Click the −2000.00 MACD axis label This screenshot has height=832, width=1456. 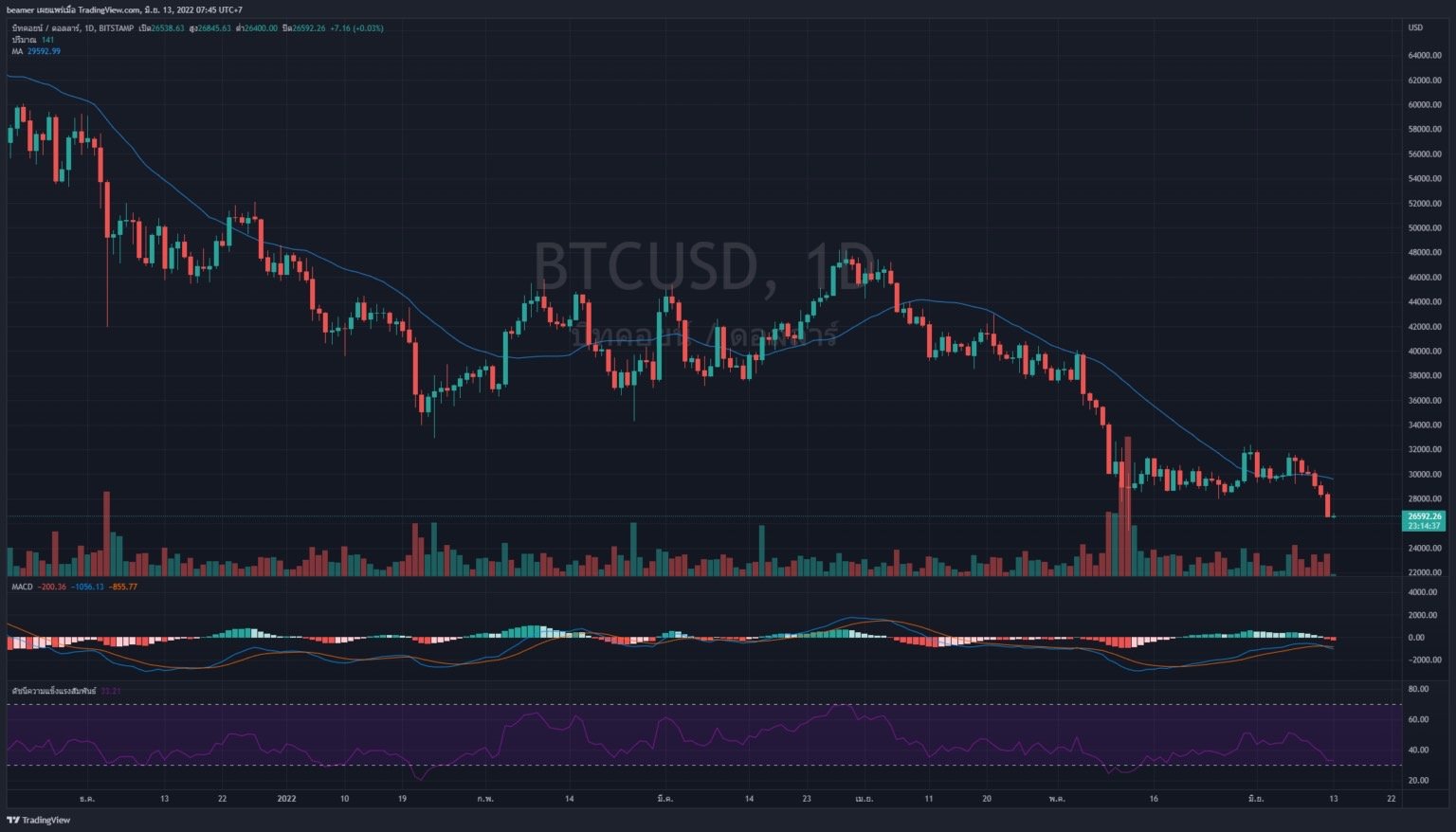click(x=1423, y=660)
